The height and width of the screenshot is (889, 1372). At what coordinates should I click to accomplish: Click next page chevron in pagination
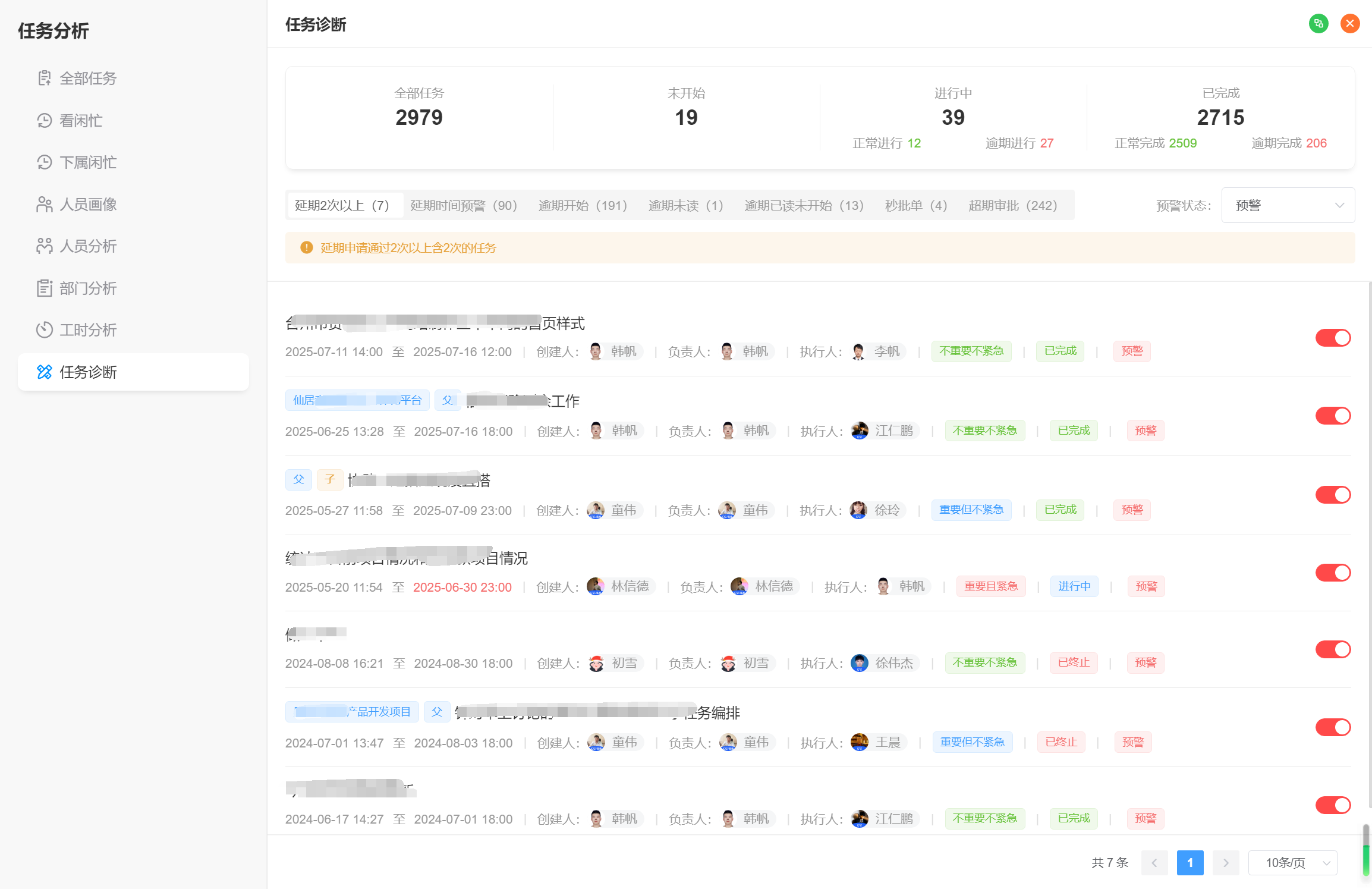point(1226,862)
